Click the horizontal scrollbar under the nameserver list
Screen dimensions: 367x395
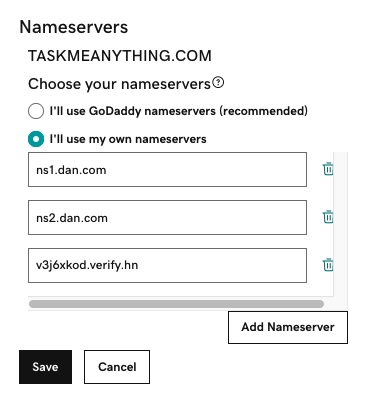(x=176, y=304)
